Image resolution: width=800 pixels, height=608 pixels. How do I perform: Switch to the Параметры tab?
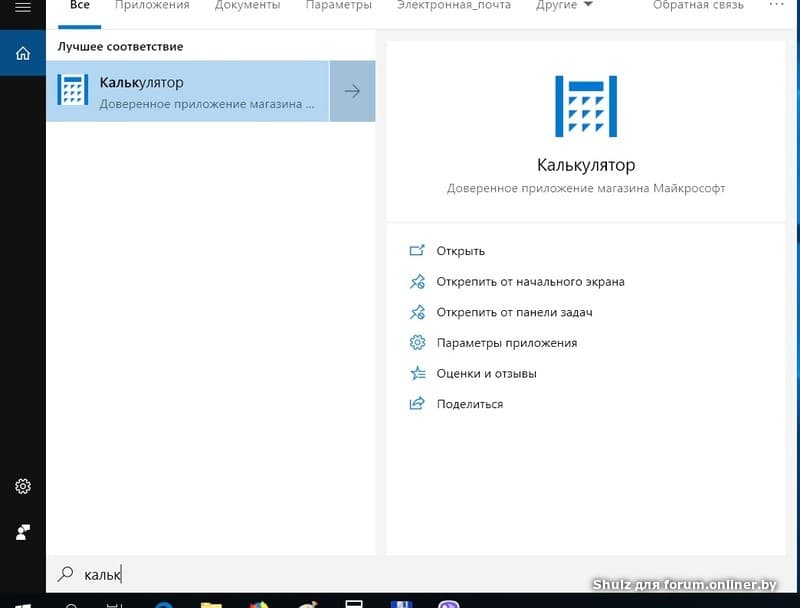tap(339, 5)
